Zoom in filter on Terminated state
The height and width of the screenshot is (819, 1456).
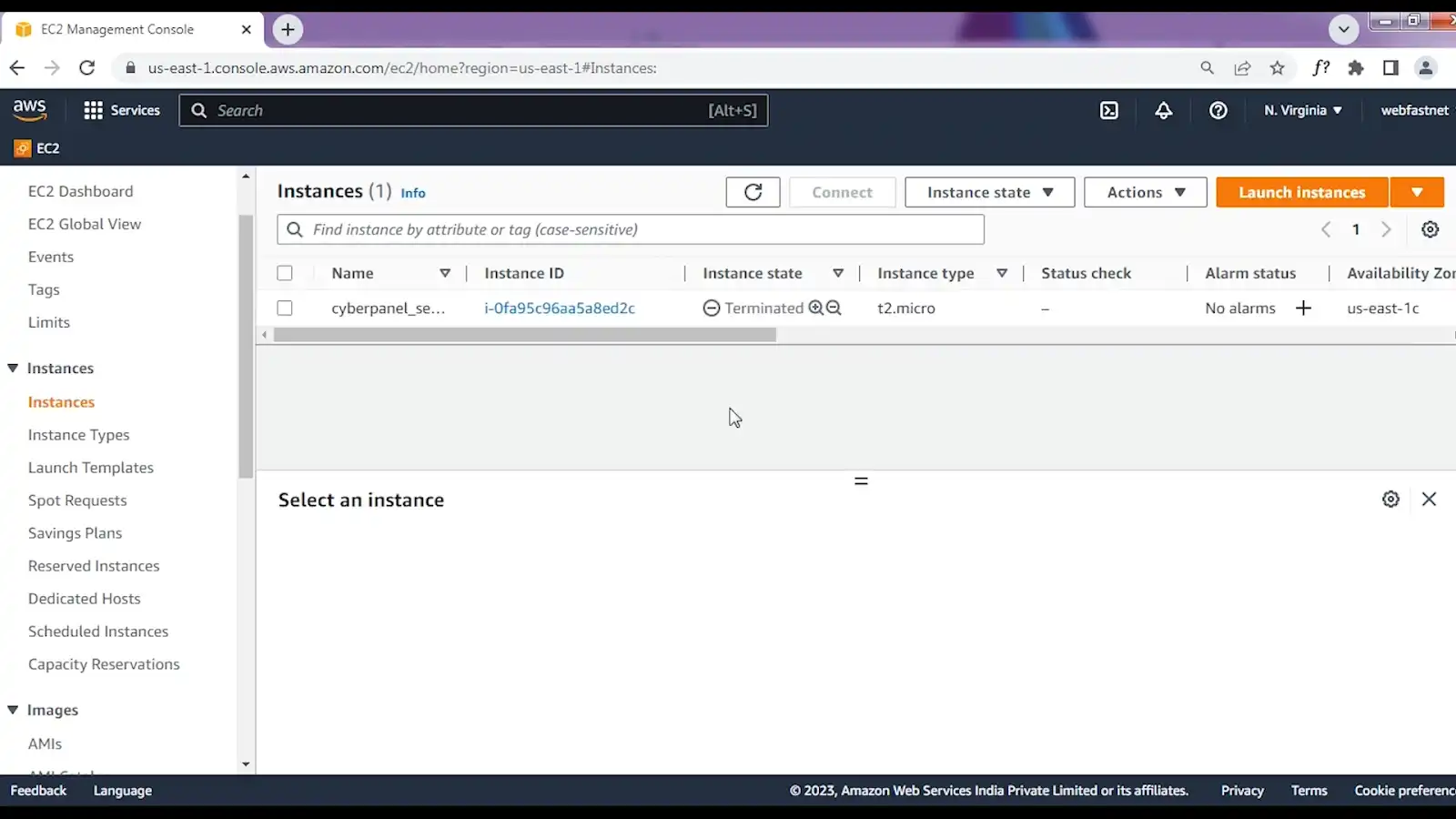click(816, 308)
